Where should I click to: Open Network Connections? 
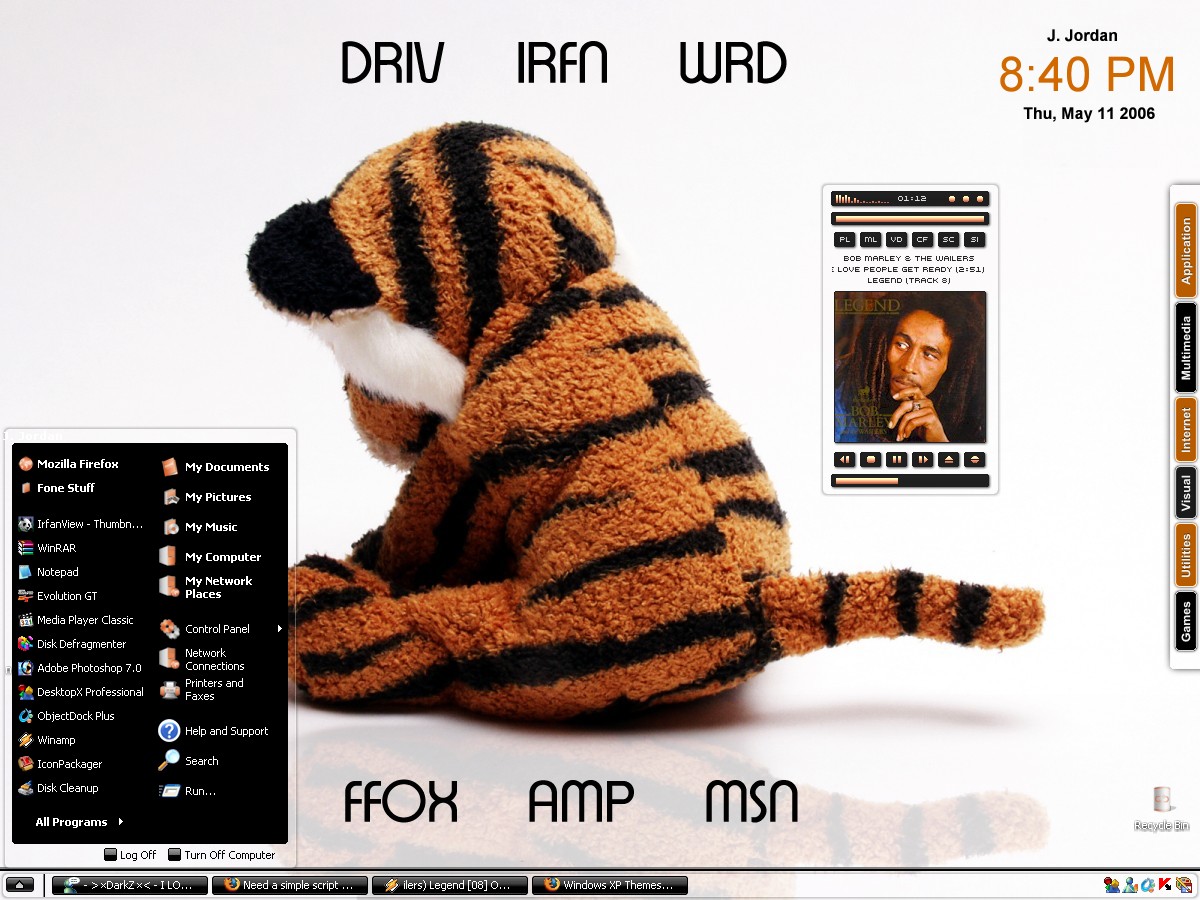point(202,659)
